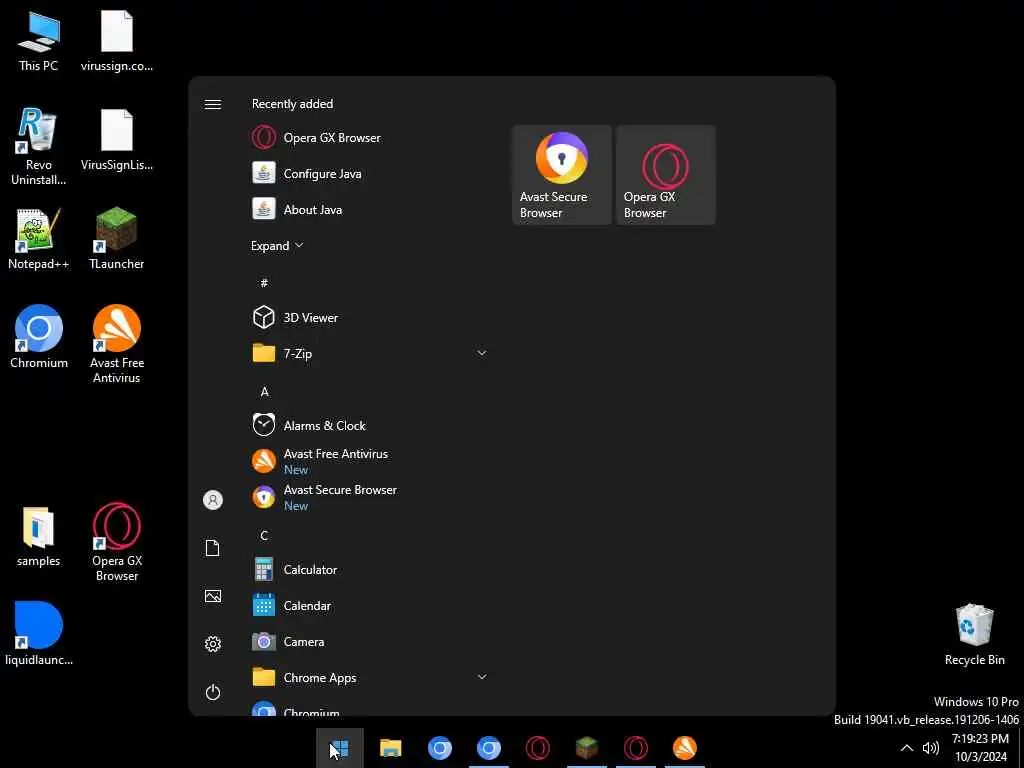
Task: Open File Explorer from taskbar
Action: pos(391,748)
